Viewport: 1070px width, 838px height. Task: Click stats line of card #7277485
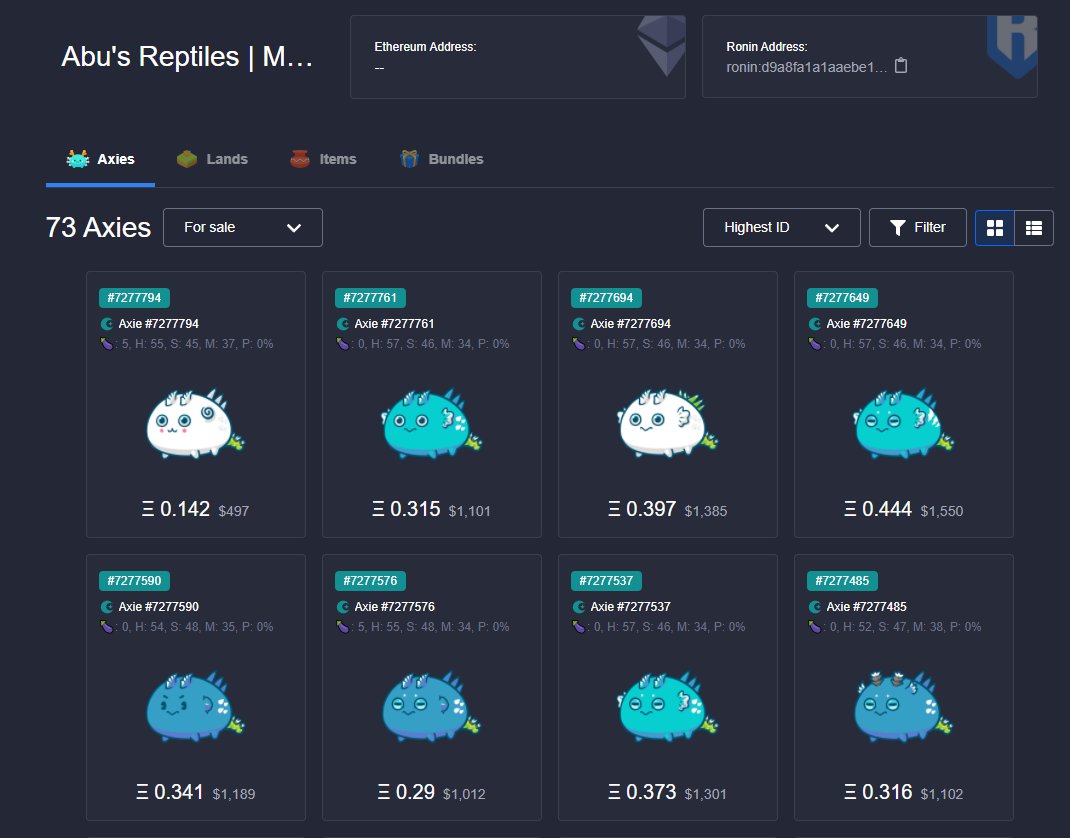coord(895,627)
